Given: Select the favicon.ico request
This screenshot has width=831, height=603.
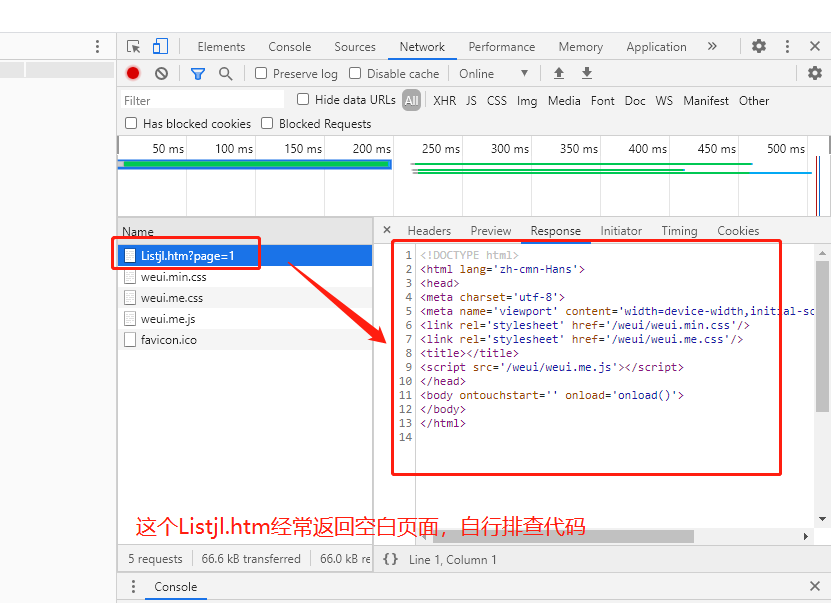Looking at the screenshot, I should (x=245, y=340).
